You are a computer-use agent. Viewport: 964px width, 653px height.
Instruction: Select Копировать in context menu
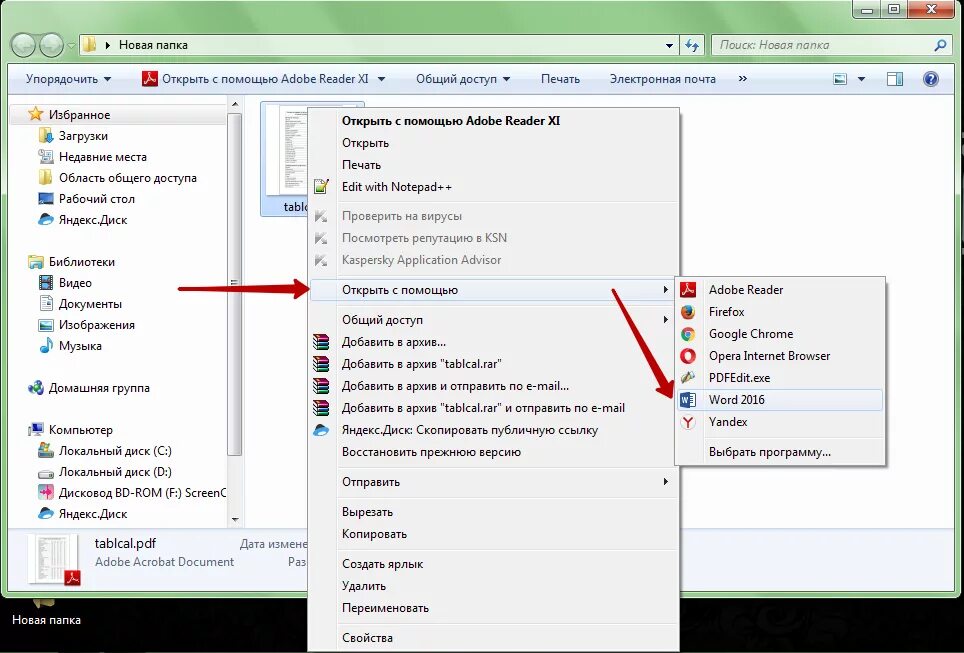tap(493, 534)
